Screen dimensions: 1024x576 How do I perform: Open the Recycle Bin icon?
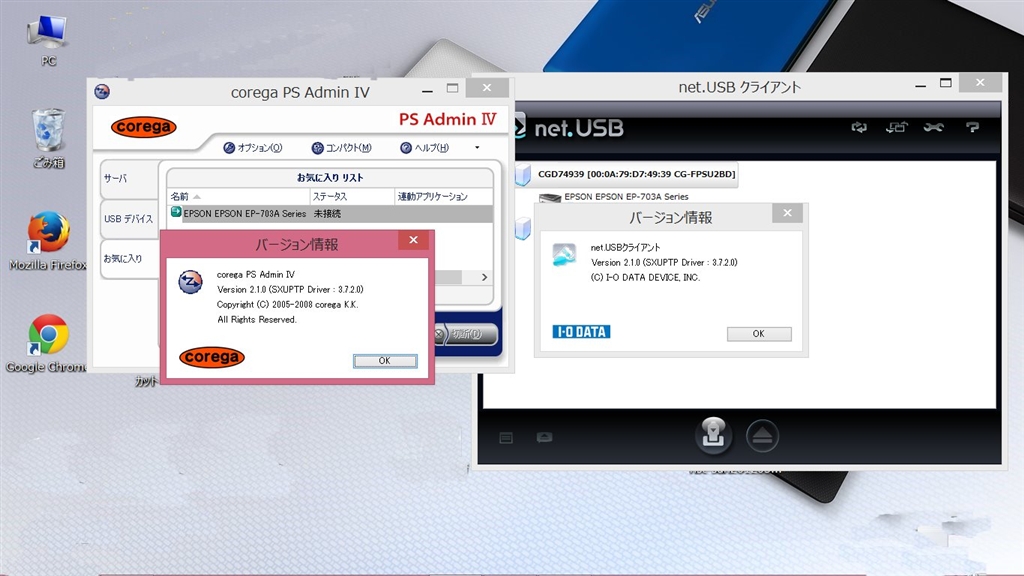[48, 138]
